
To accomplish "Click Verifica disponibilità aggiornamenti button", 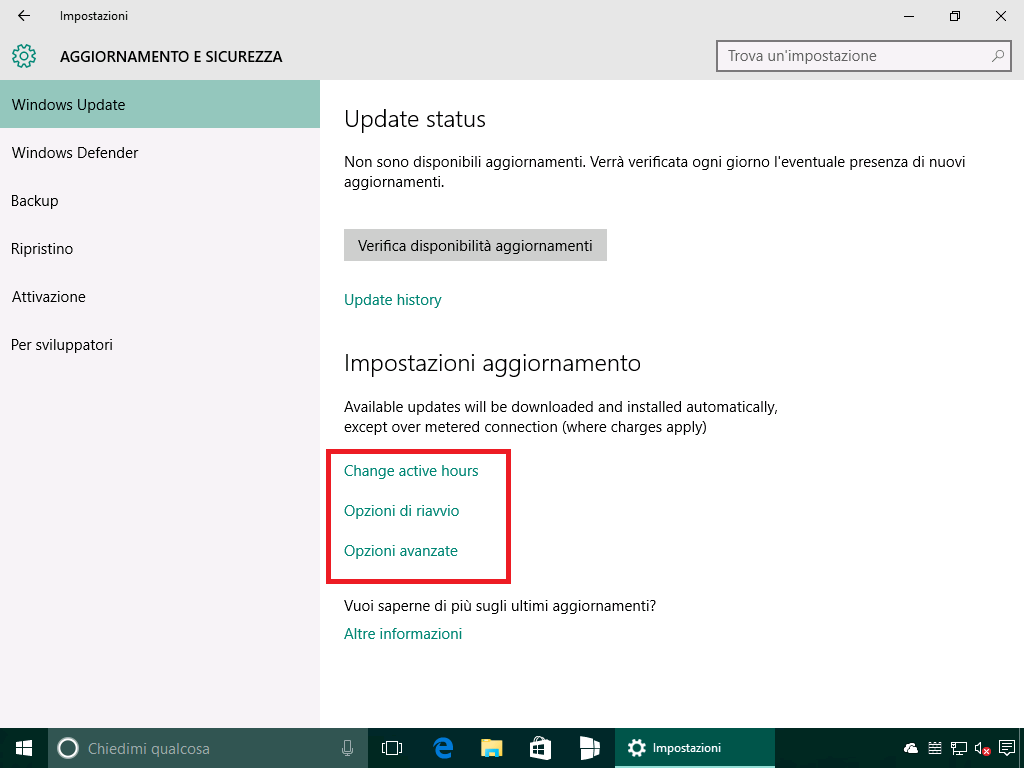I will pos(475,246).
